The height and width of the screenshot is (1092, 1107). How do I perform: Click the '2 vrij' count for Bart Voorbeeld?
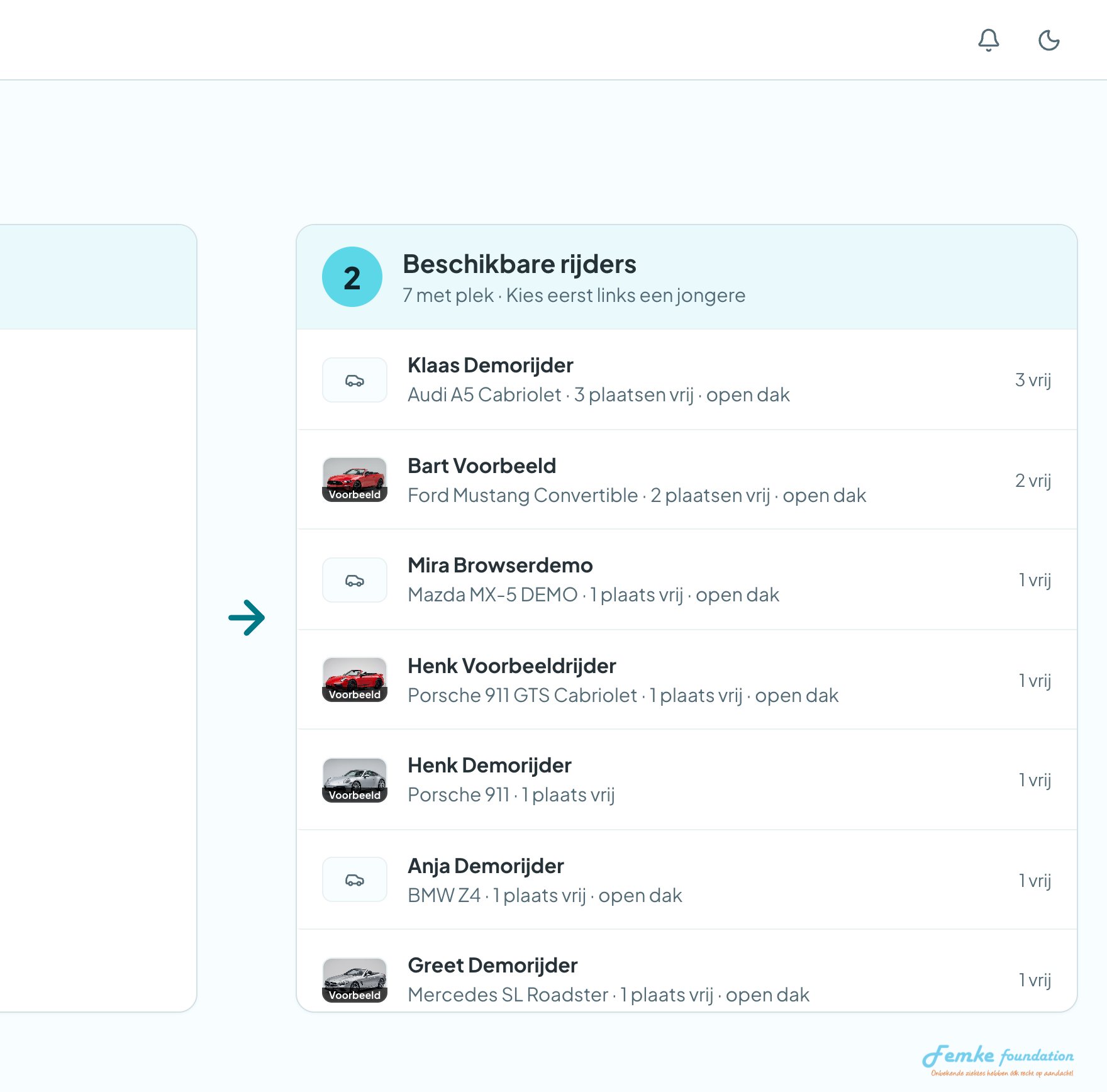pos(1033,481)
